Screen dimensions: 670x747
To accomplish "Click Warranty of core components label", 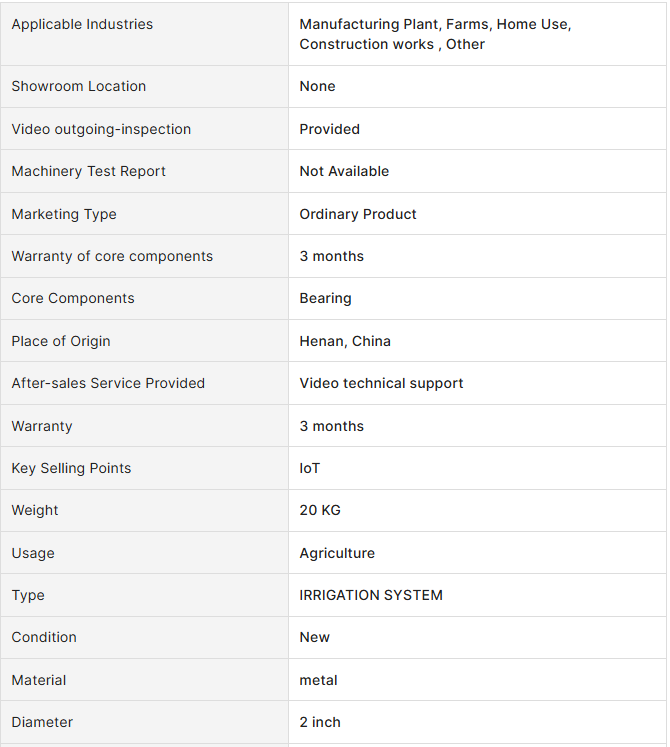I will coord(112,256).
